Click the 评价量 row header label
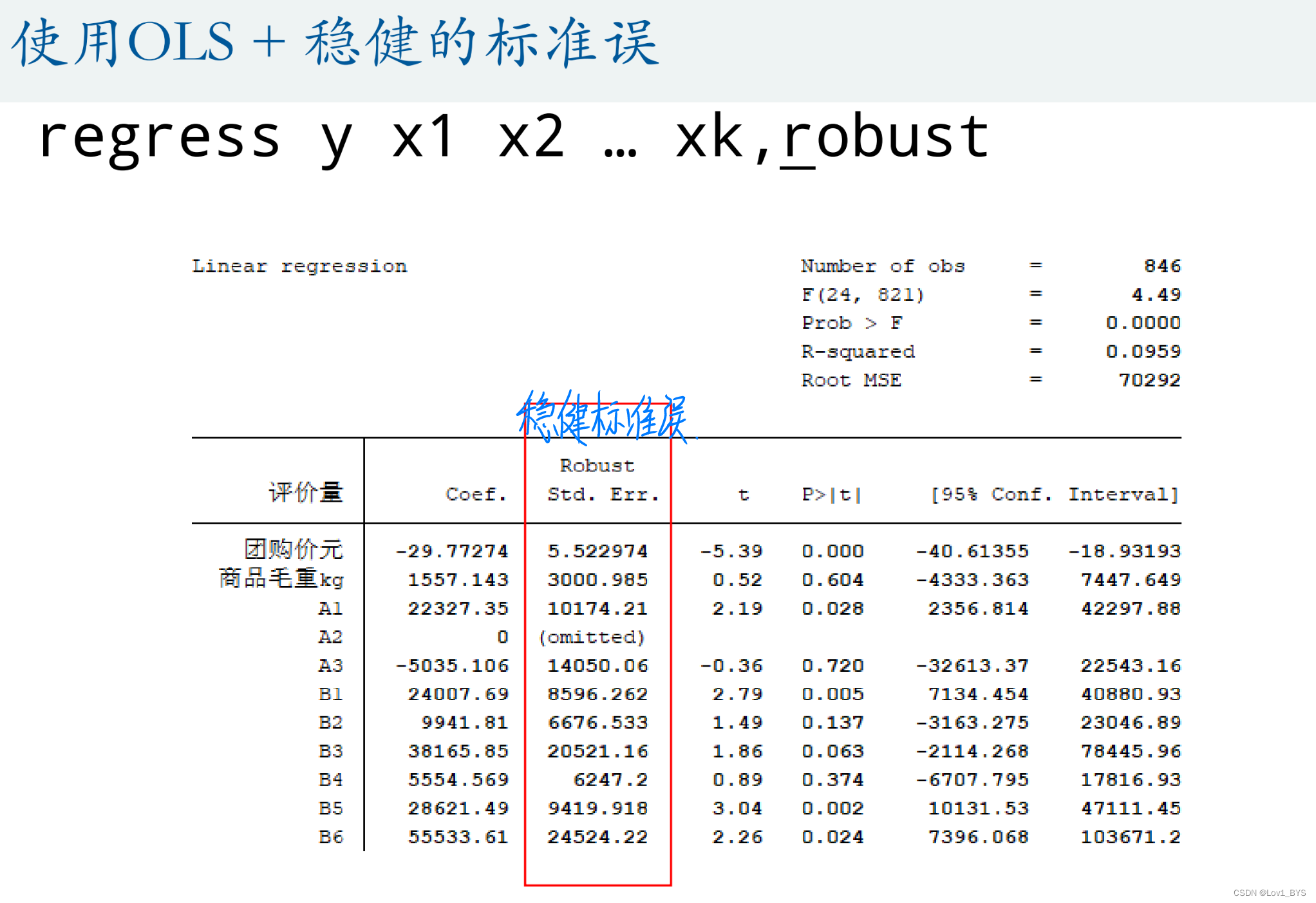The width and height of the screenshot is (1316, 903). click(306, 493)
